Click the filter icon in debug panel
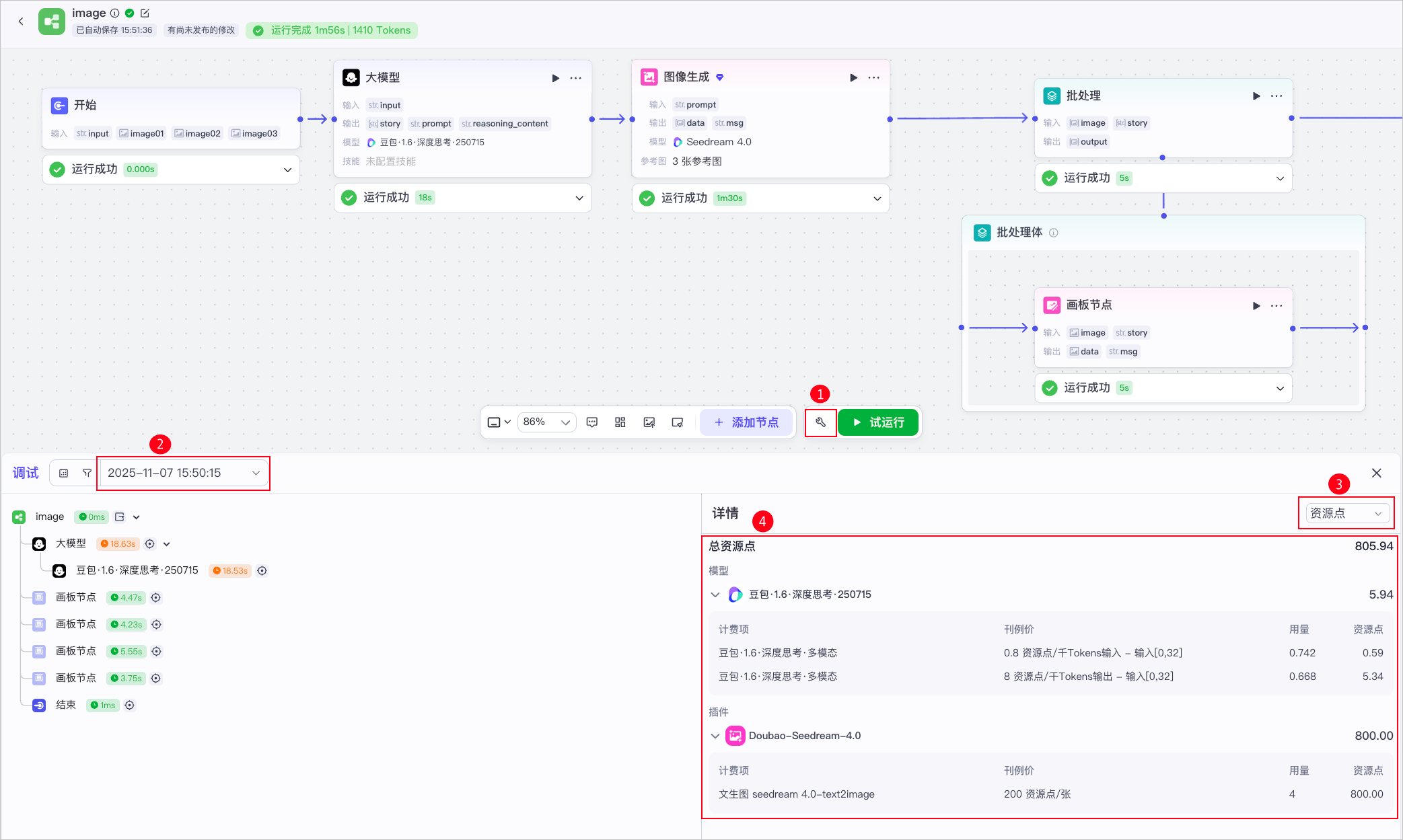This screenshot has height=840, width=1403. pyautogui.click(x=87, y=473)
